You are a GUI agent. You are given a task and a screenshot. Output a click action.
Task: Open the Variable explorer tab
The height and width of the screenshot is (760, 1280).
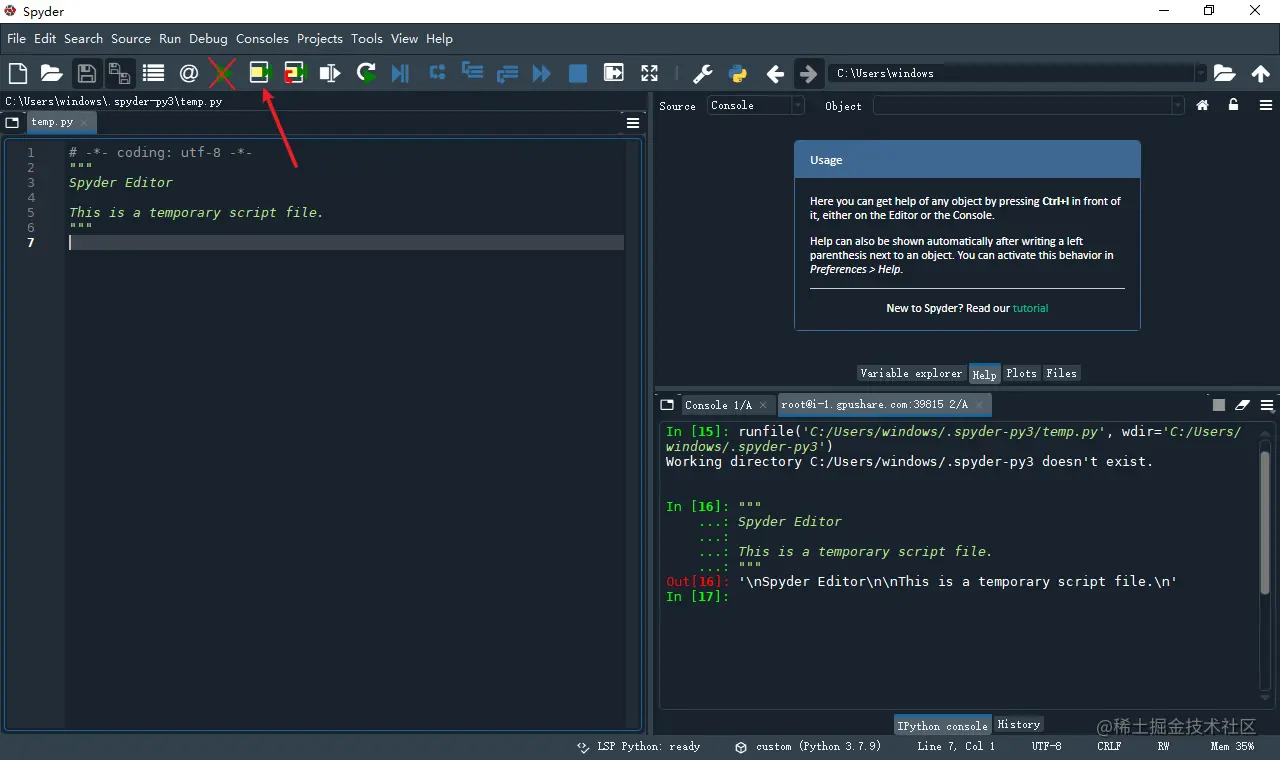tap(911, 373)
